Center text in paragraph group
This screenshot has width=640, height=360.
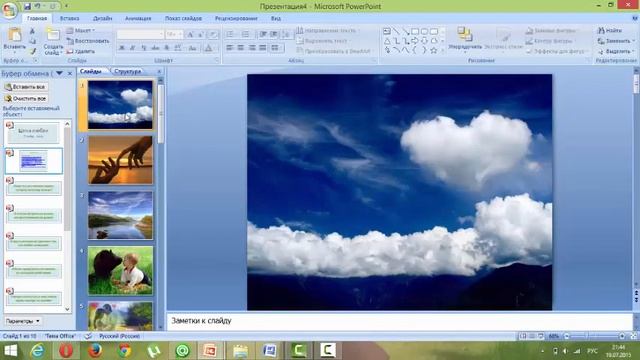coord(241,48)
